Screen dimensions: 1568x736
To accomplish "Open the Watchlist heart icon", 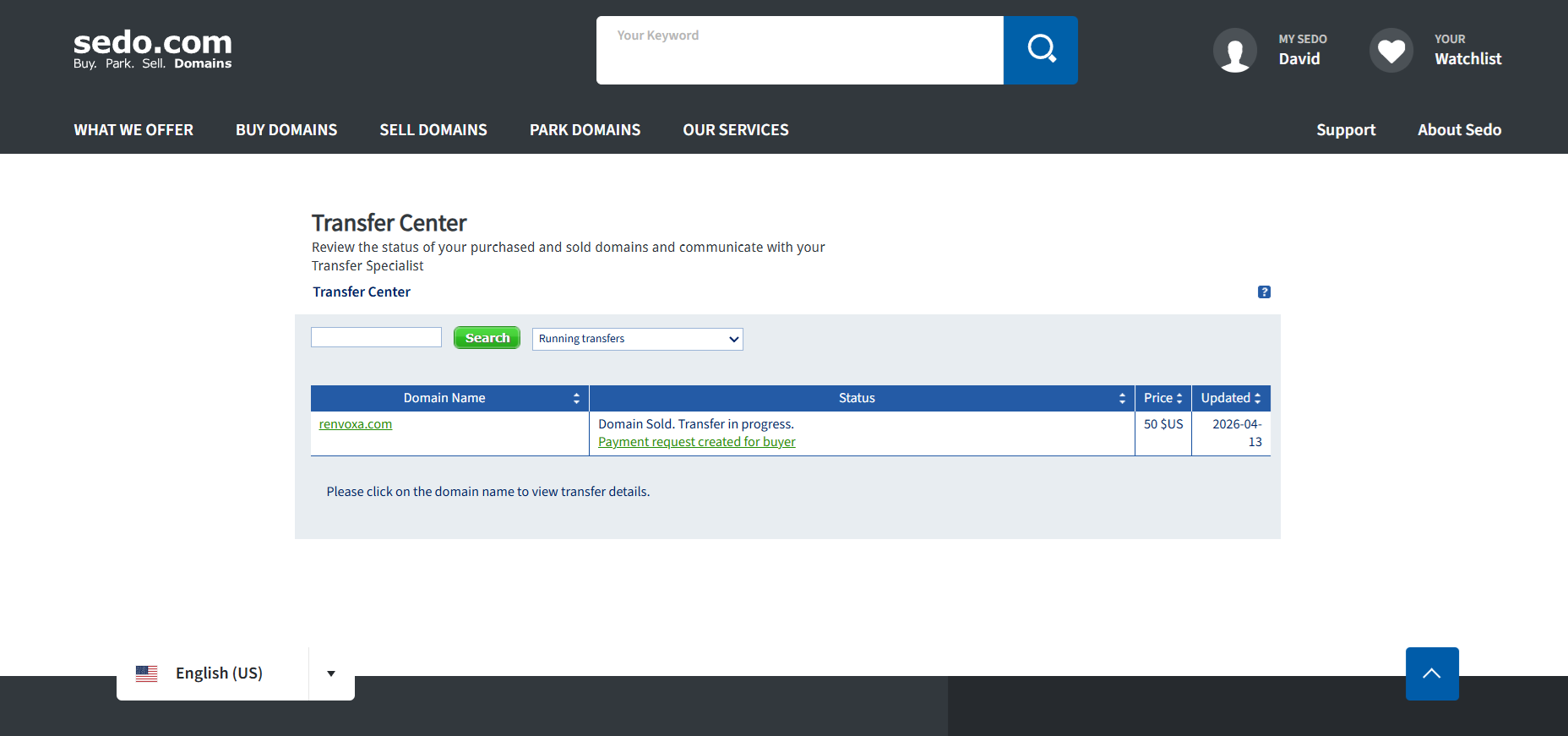I will pyautogui.click(x=1391, y=51).
